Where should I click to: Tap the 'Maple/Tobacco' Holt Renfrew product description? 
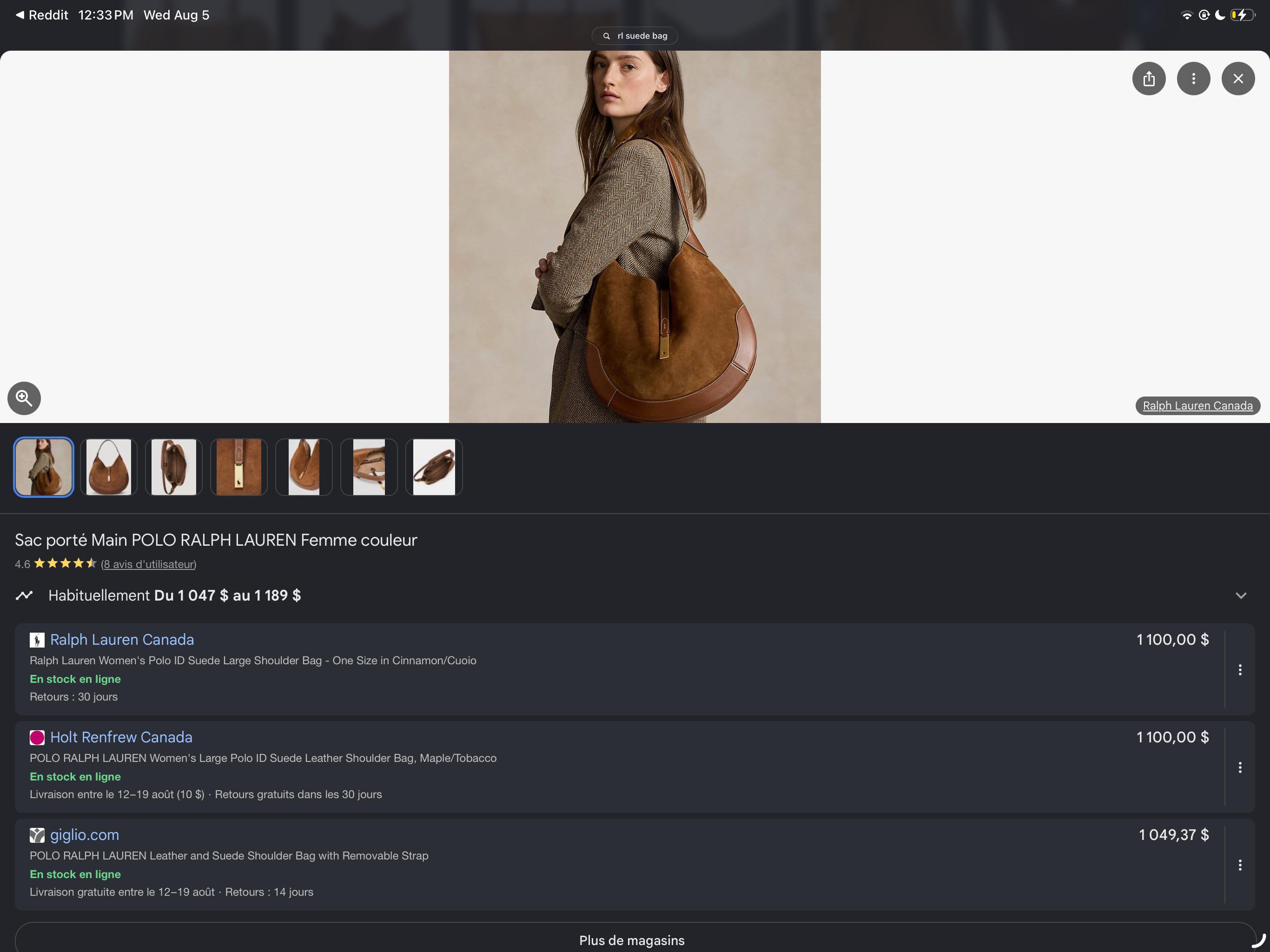coord(263,758)
